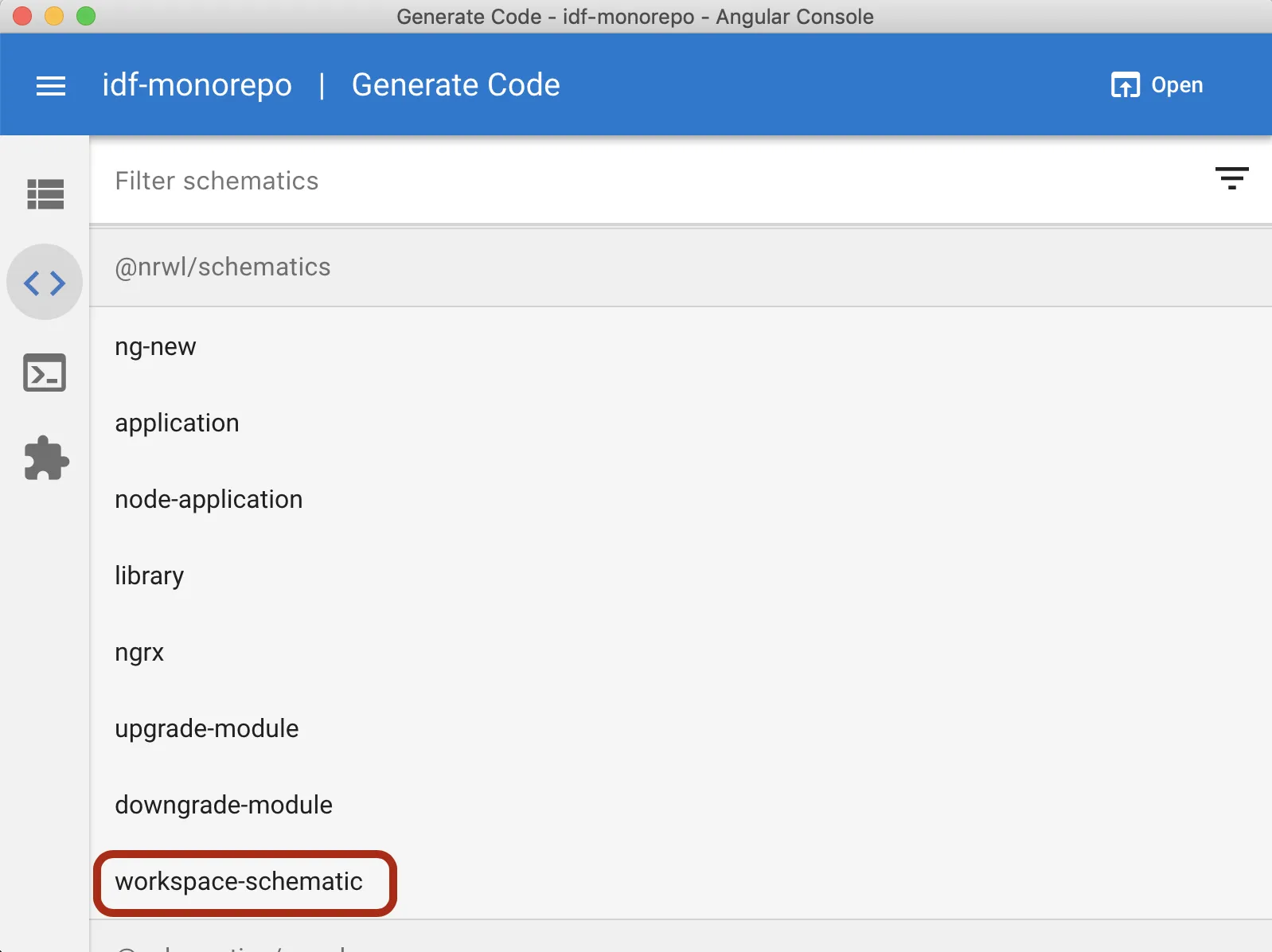Click the Open workspace button
The image size is (1272, 952).
click(1157, 85)
